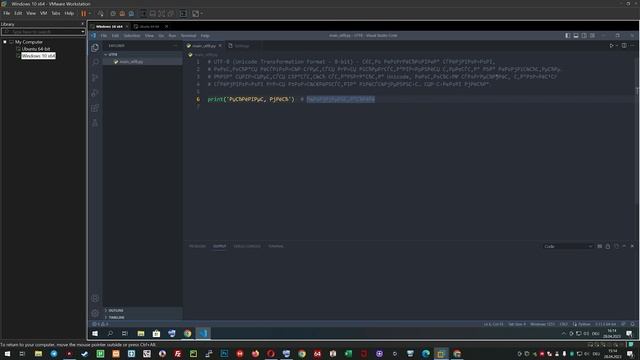Screen dimensions: 640x360
Task: Open the Search view in VS Code activity bar
Action: [x=95, y=62]
